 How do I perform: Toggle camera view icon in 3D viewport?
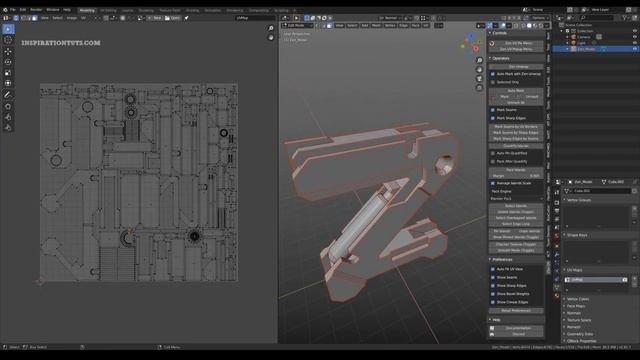tap(480, 79)
